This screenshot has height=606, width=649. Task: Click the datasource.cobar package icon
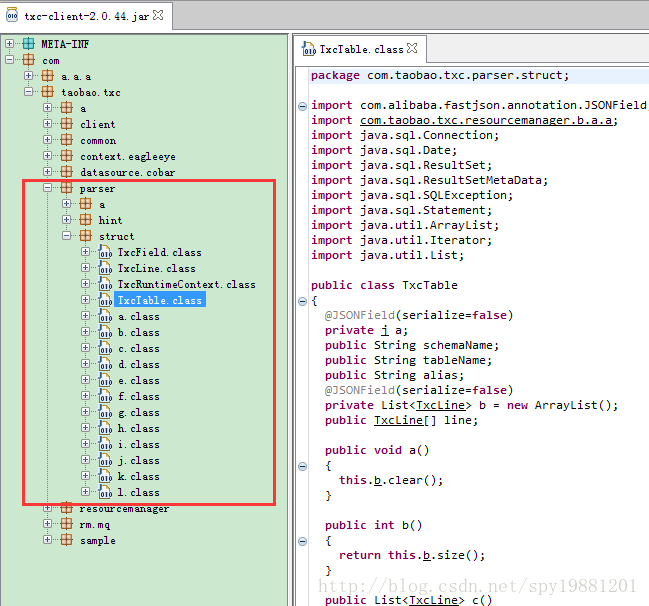66,172
